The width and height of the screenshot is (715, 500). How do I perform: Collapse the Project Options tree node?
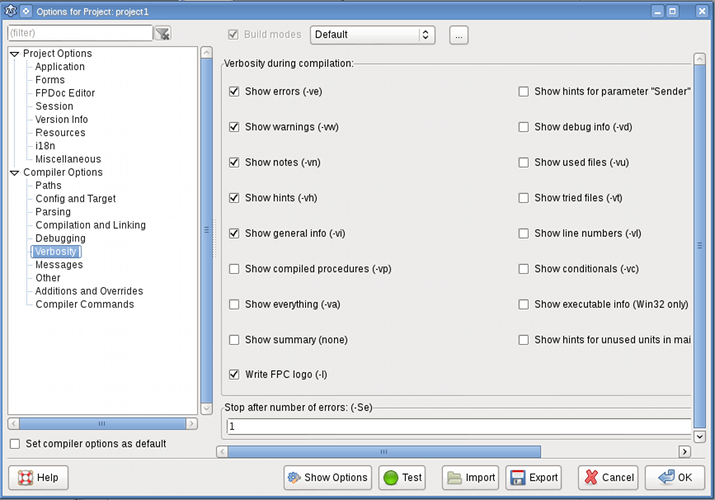click(14, 54)
